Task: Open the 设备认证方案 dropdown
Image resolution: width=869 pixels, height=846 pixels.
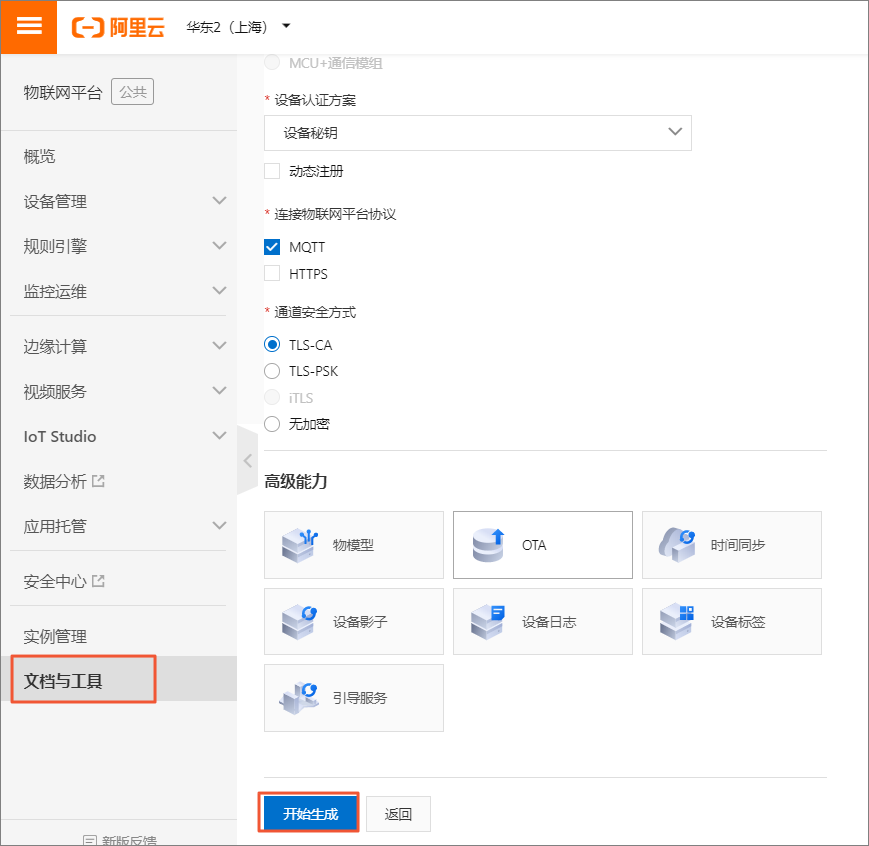Action: coord(478,132)
